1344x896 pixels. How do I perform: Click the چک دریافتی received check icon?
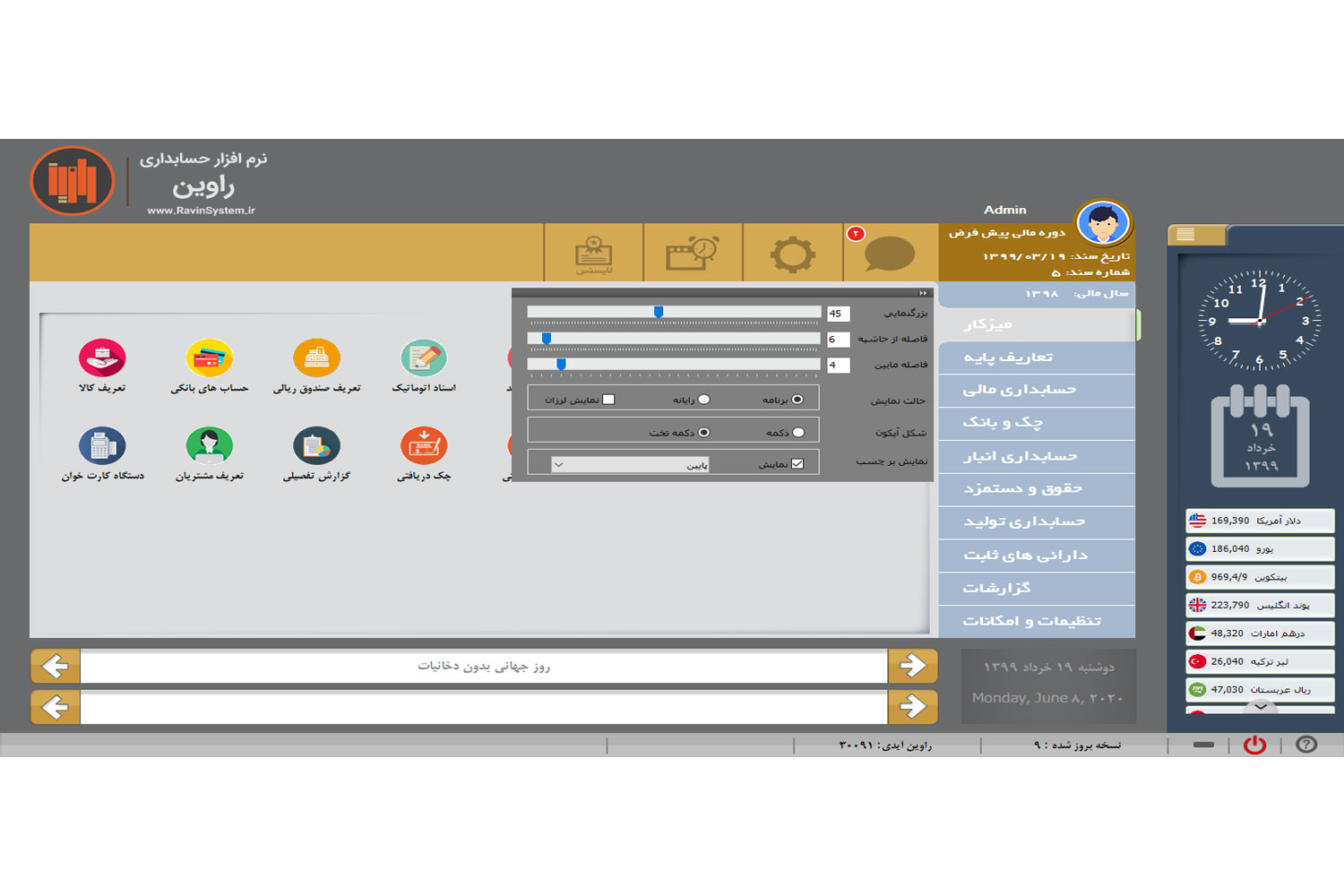[424, 446]
